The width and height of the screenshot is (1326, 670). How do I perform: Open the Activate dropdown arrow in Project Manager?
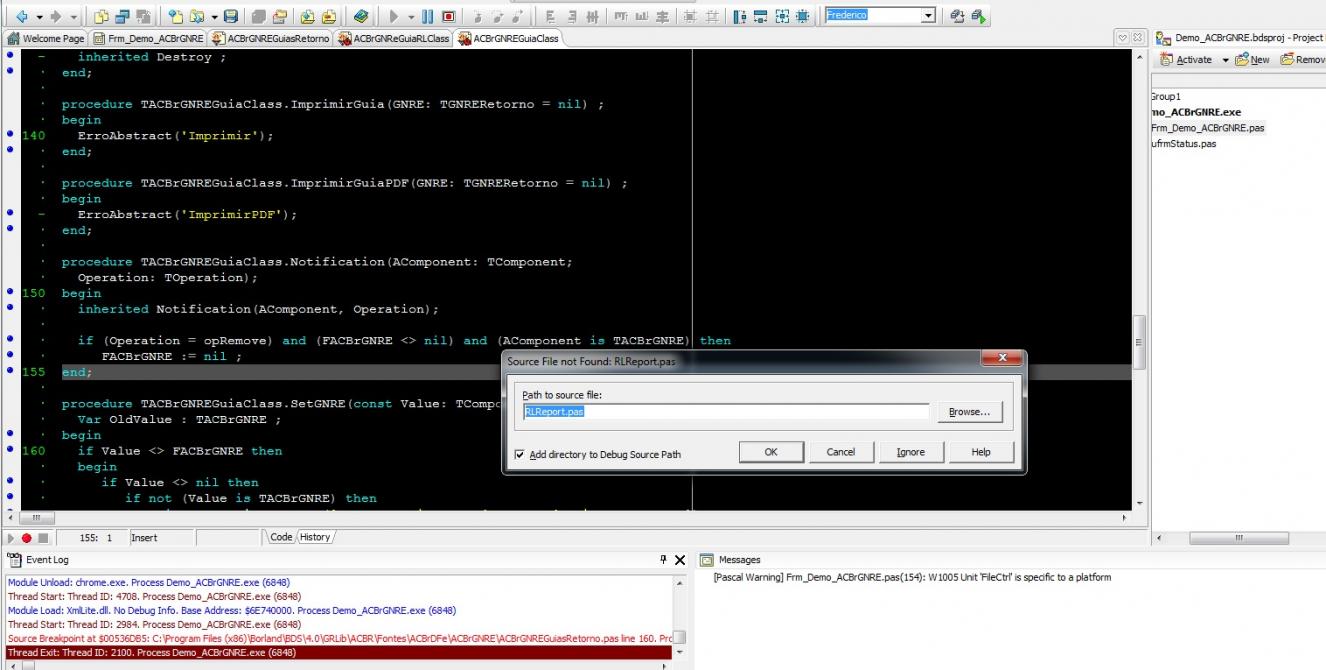pos(1225,60)
